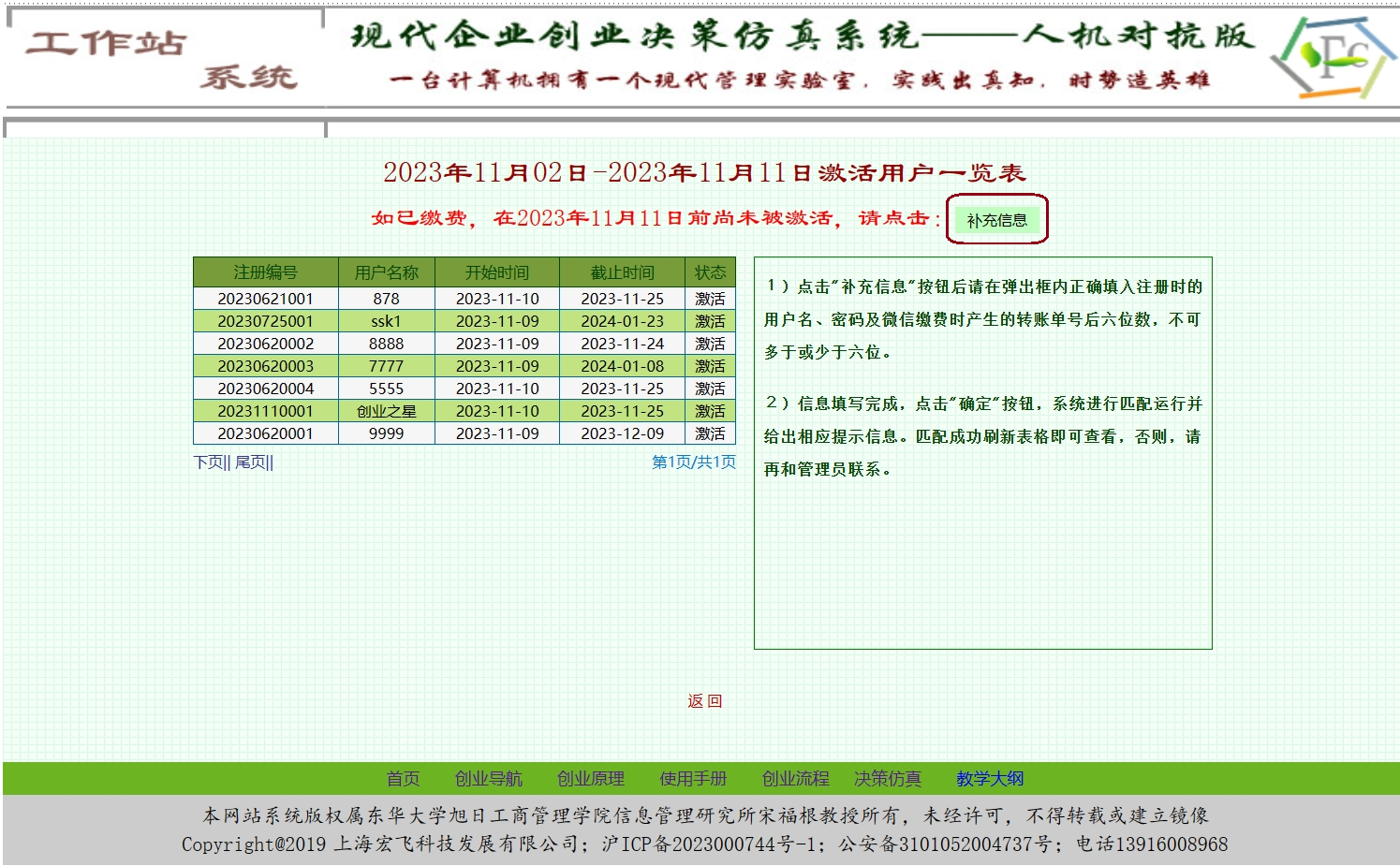
Task: Click the FC logo icon in header
Action: click(x=1333, y=57)
